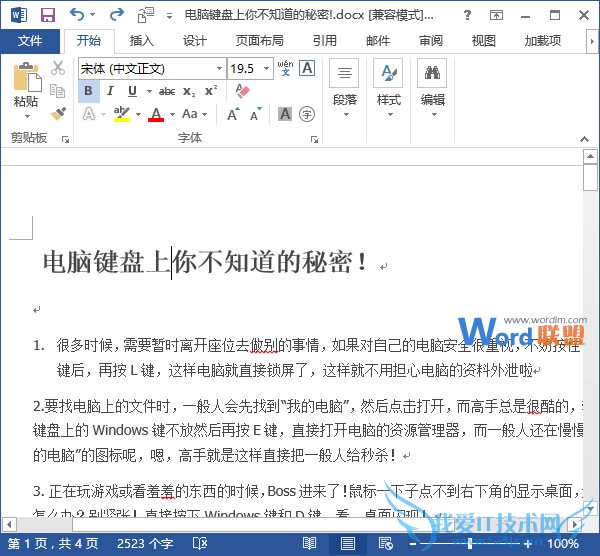This screenshot has height=556, width=600.
Task: Click the Paste clipboard icon
Action: tap(27, 77)
